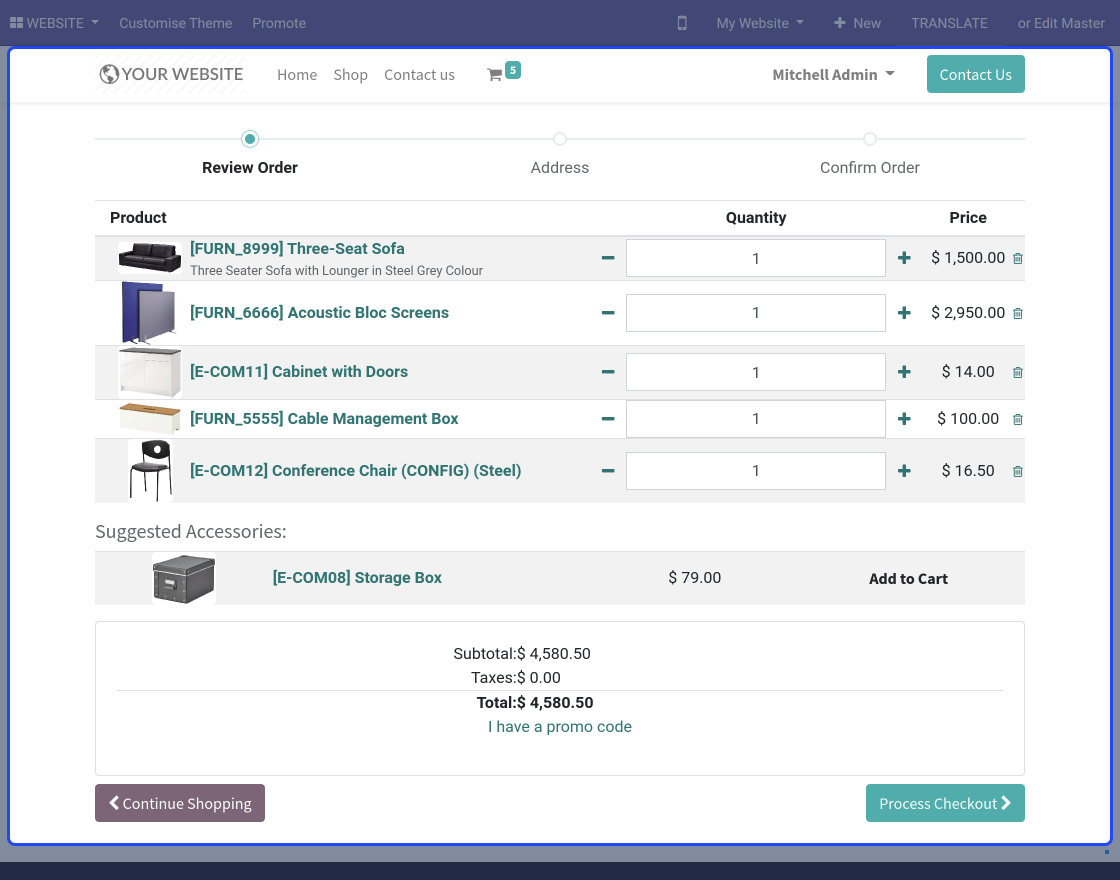Click Three-Seat Sofa quantity field
Image resolution: width=1120 pixels, height=880 pixels.
(x=756, y=258)
